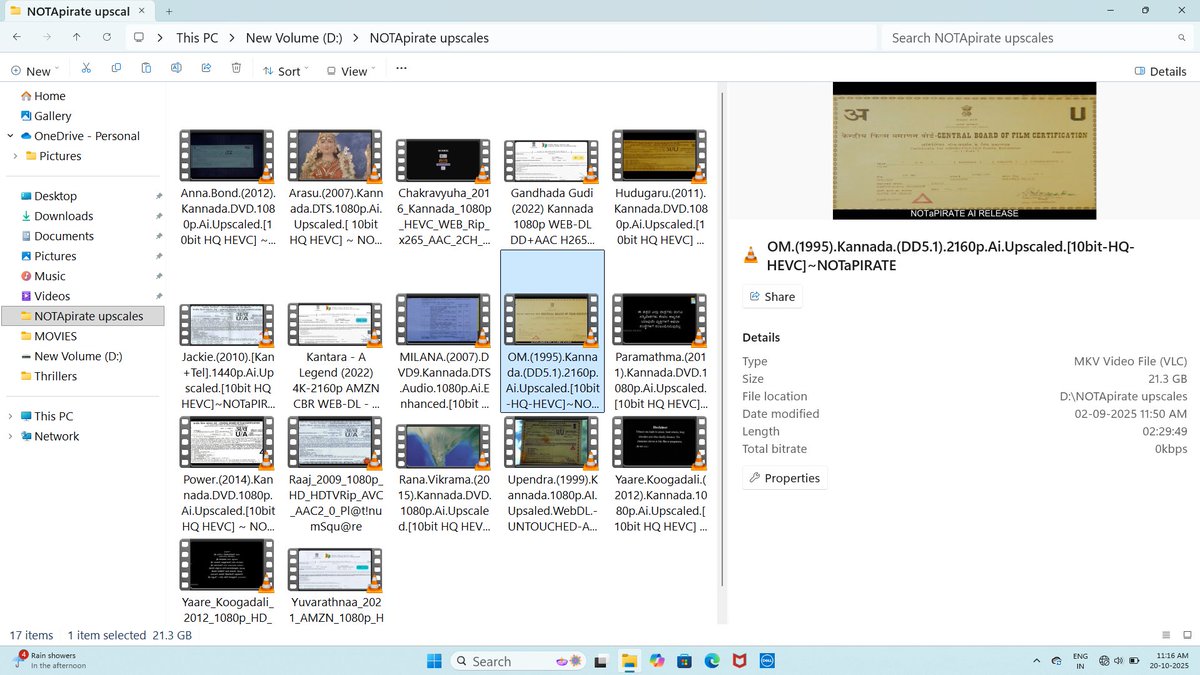Switch to details list view in status bar
Image resolution: width=1200 pixels, height=675 pixels.
click(1165, 635)
